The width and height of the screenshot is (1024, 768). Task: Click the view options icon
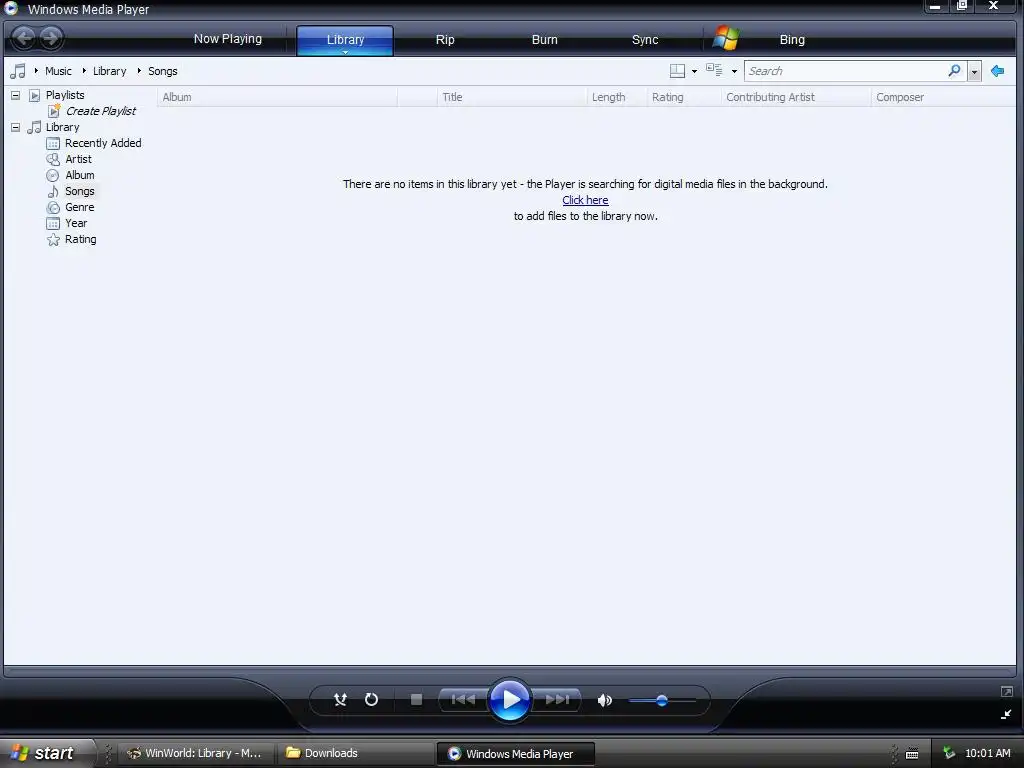pos(714,71)
